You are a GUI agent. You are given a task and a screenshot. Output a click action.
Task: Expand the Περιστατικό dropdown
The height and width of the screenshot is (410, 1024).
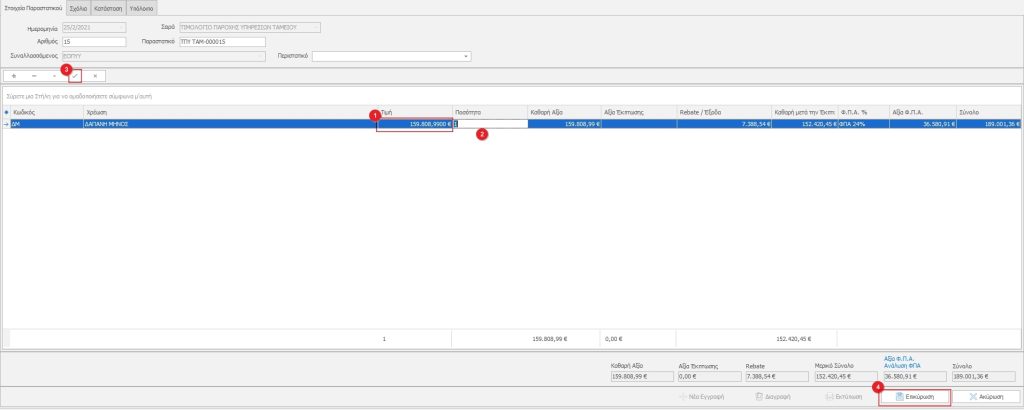tap(465, 56)
